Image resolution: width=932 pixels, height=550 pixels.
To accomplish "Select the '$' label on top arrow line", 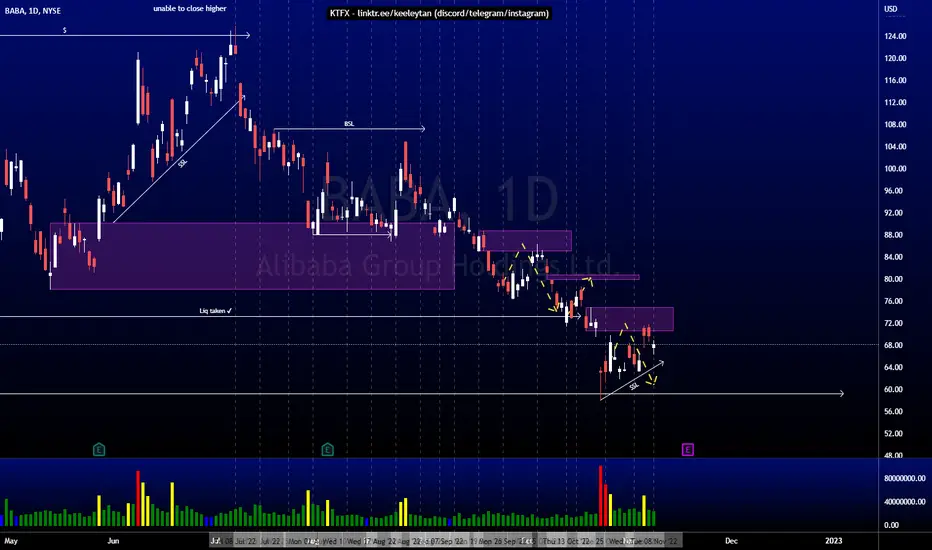I will point(65,30).
